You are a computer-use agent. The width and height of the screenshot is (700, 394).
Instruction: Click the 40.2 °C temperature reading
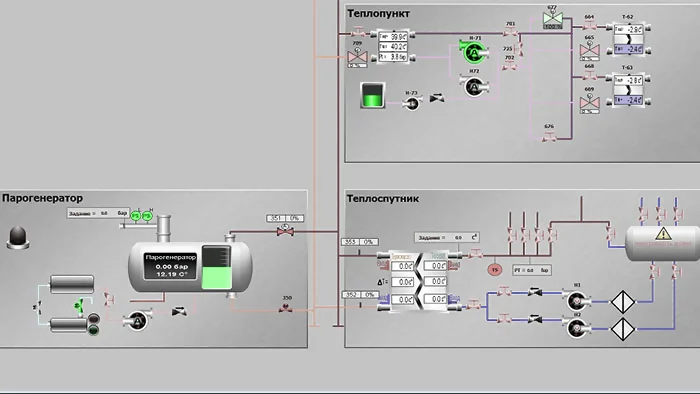[x=393, y=46]
